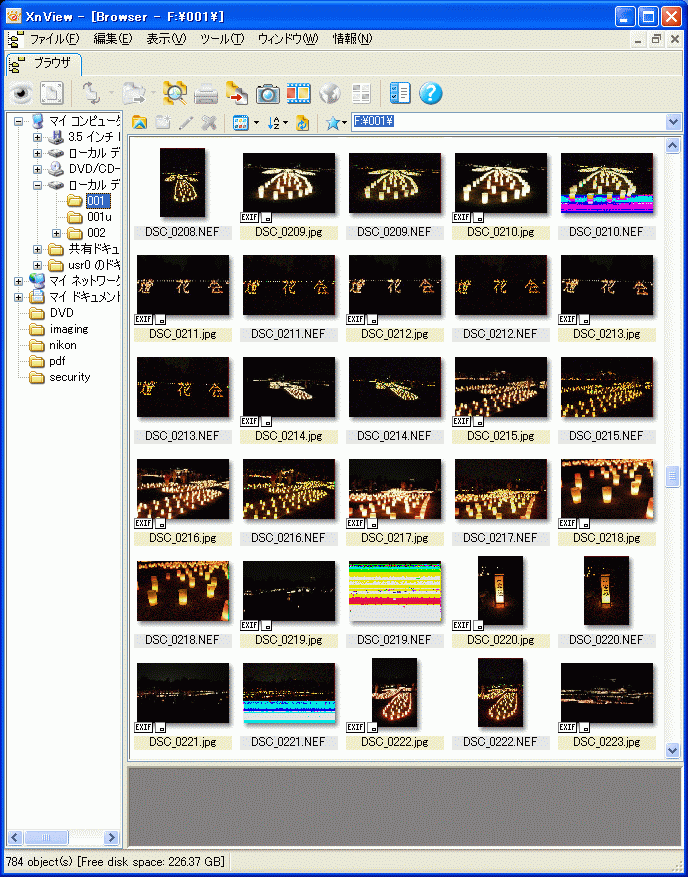Image resolution: width=688 pixels, height=877 pixels.
Task: Click the Print toolbar icon
Action: tap(206, 94)
